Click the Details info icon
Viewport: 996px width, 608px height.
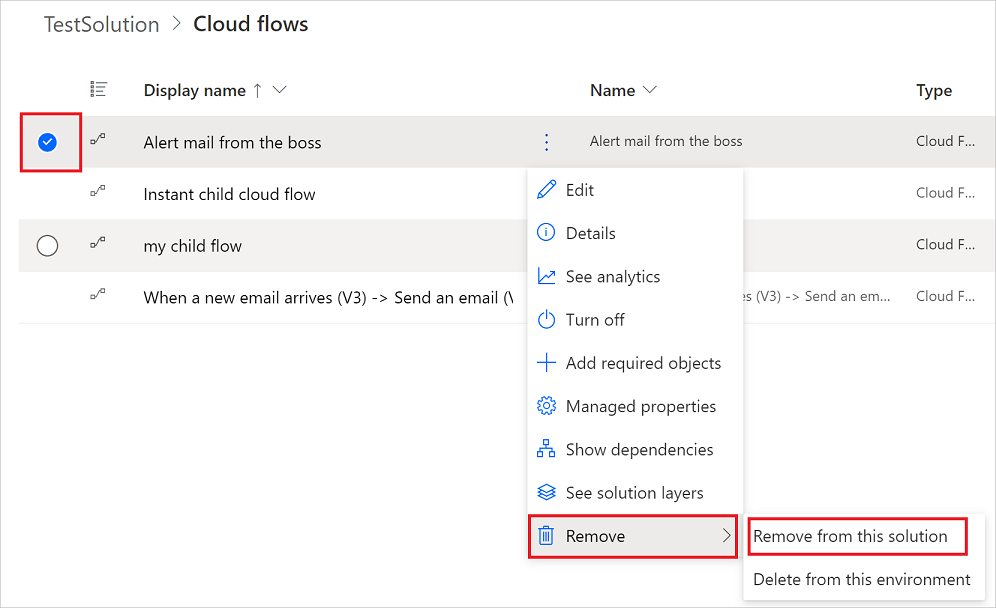546,233
